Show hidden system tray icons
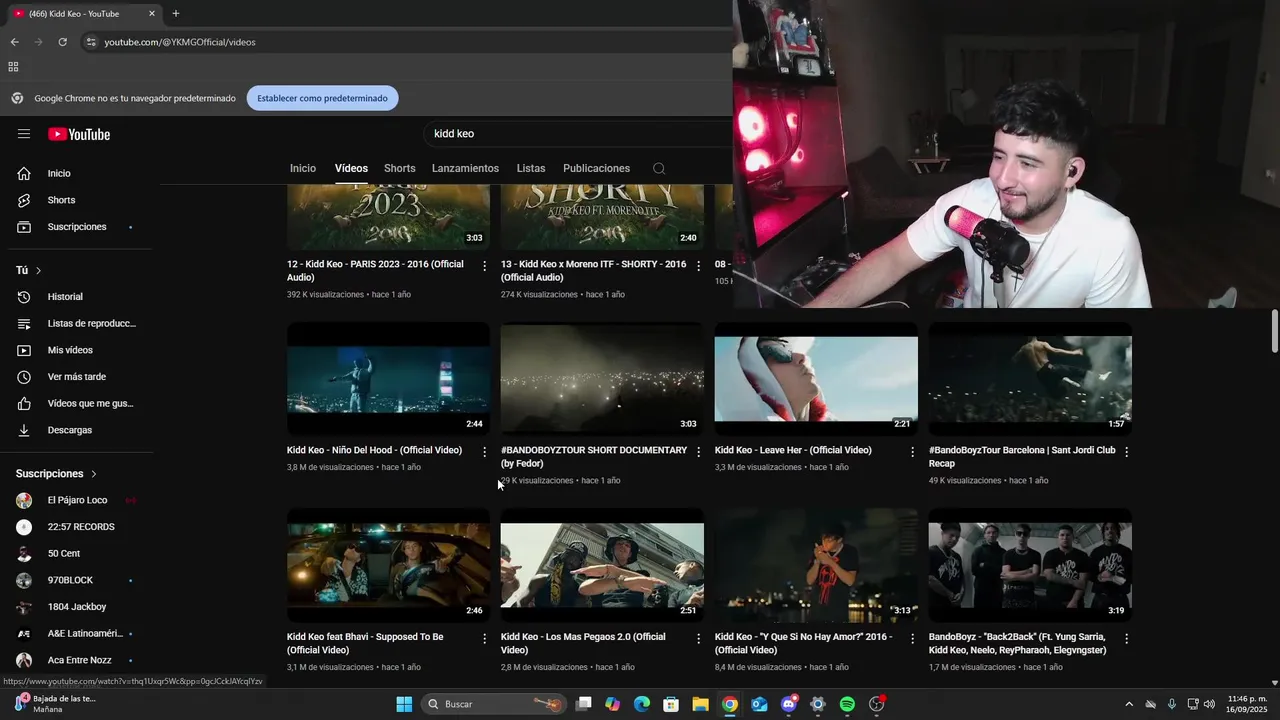1280x720 pixels. 1129,704
